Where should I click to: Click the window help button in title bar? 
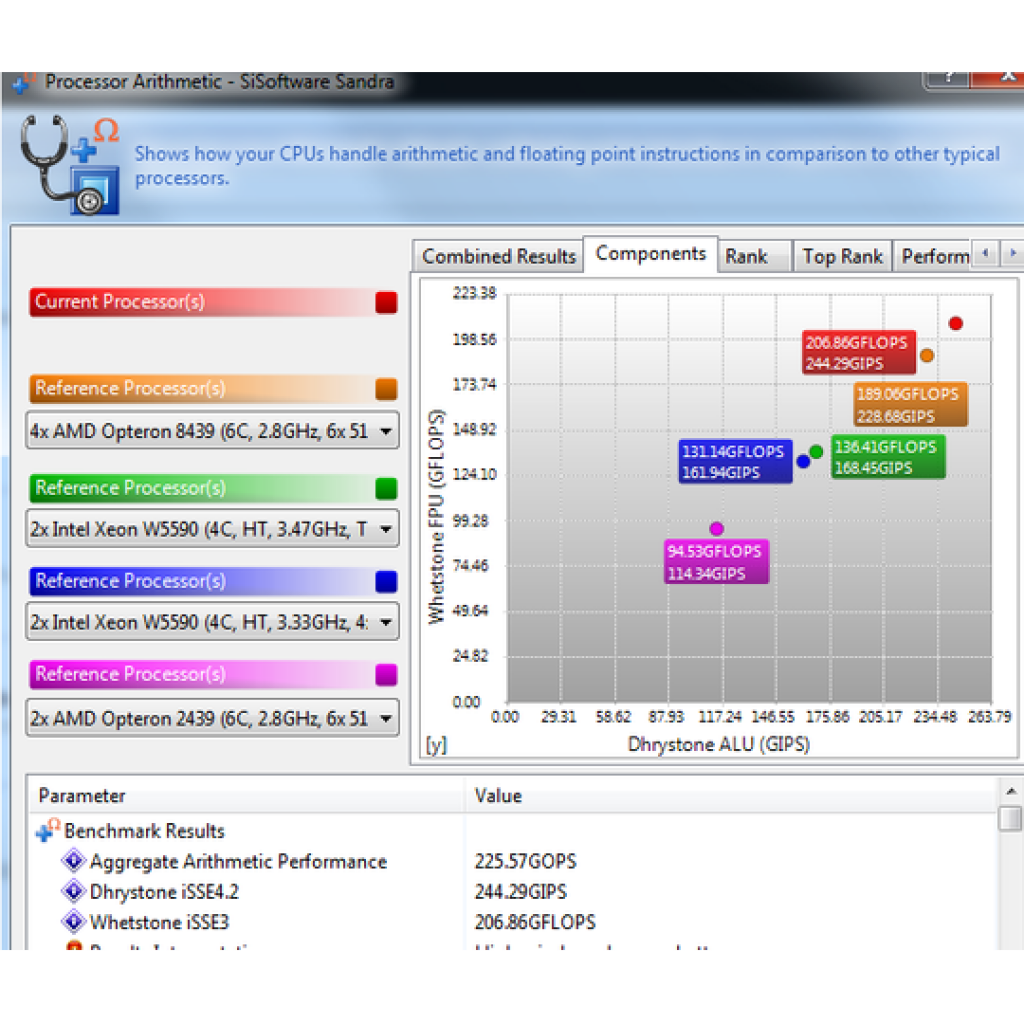[948, 80]
